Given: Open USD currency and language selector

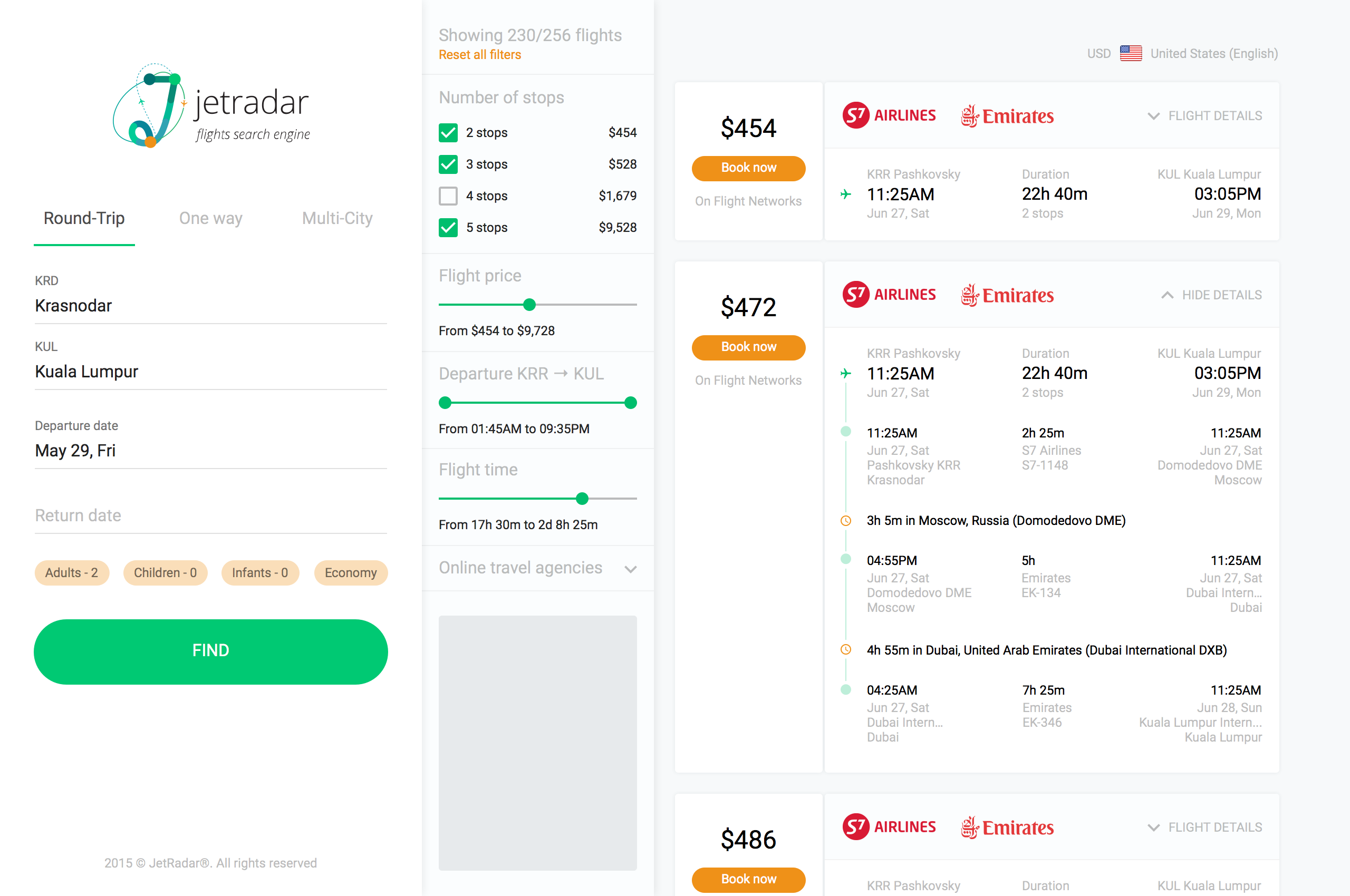Looking at the screenshot, I should click(x=1182, y=53).
